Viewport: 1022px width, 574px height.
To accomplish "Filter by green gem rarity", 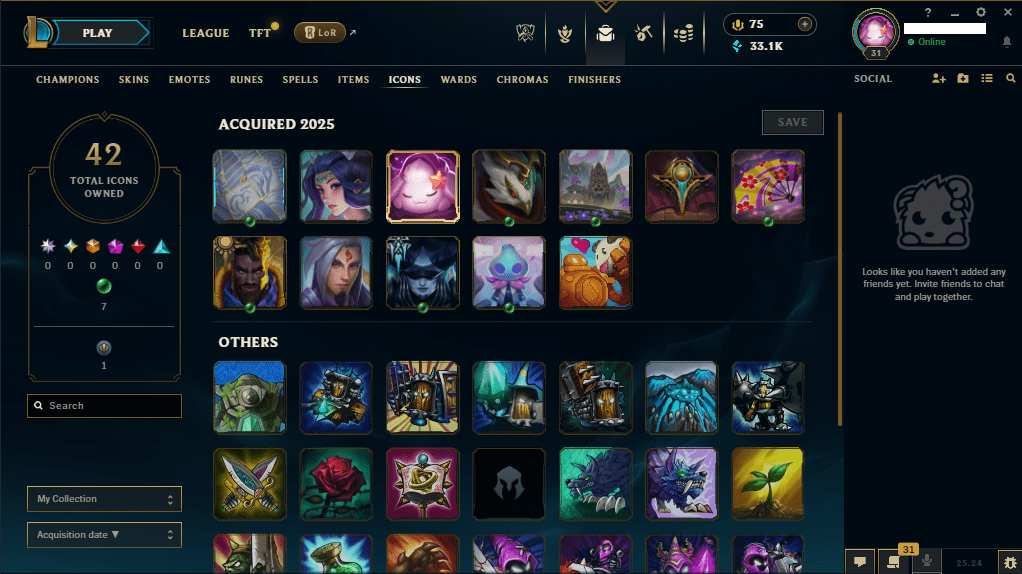I will 104,286.
